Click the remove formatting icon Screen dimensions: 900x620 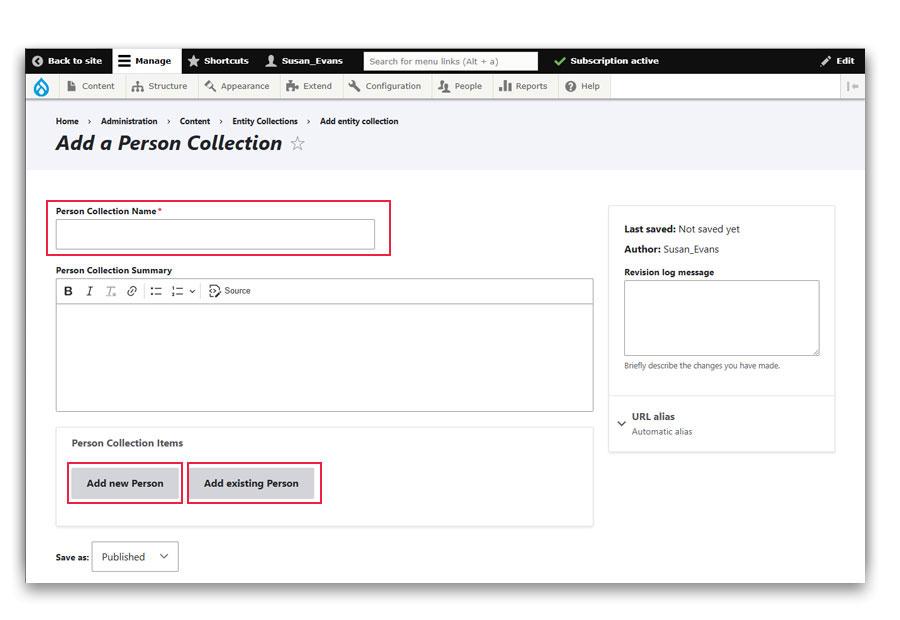(111, 291)
